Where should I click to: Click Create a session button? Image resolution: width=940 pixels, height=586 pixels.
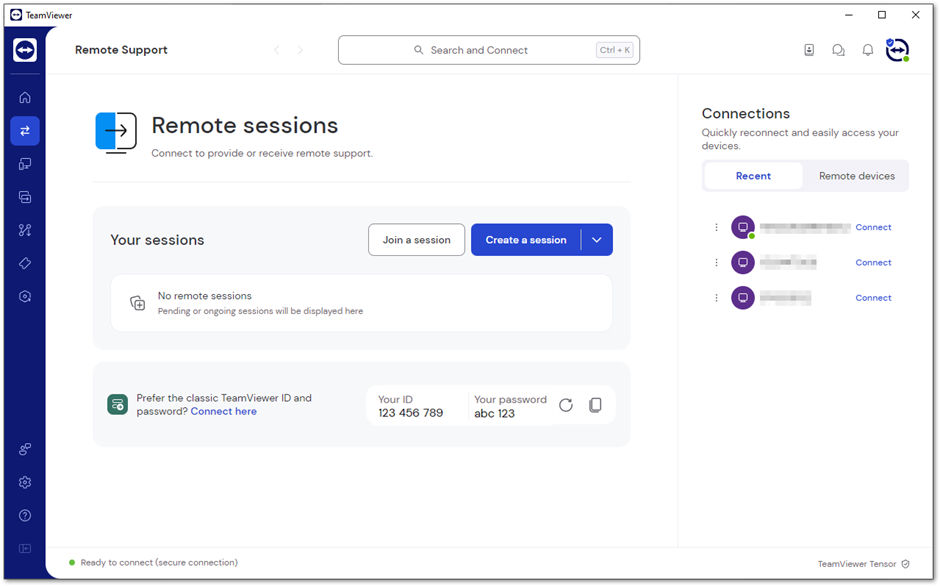[526, 240]
